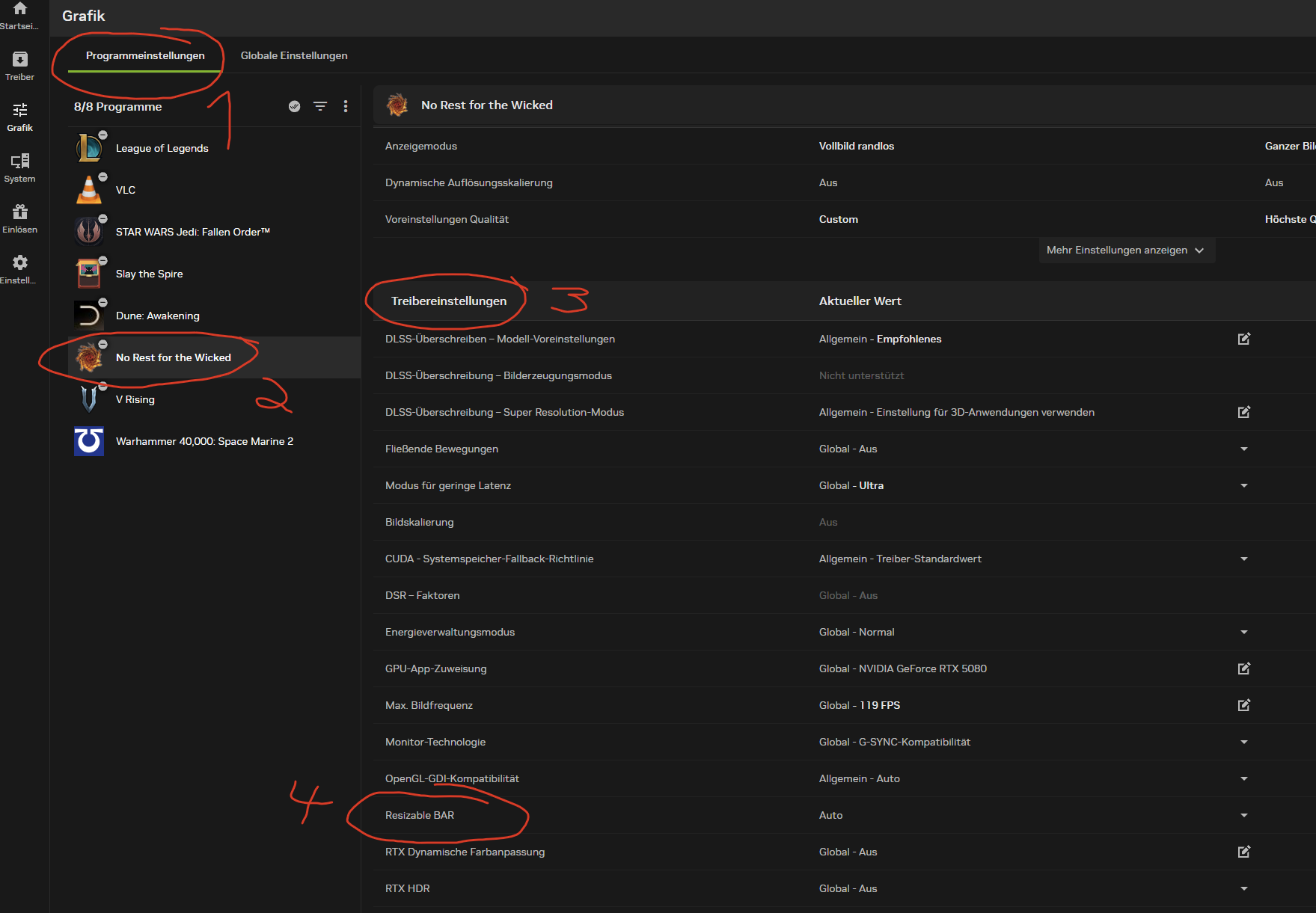Click the Anzeigemodus label
Screen dimensions: 1316x913
(421, 146)
